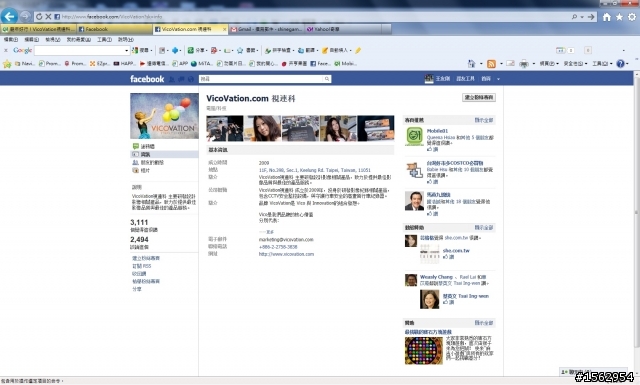The height and width of the screenshot is (385, 640).
Task: Switch to the first VicoVation browser tab
Action: point(38,29)
